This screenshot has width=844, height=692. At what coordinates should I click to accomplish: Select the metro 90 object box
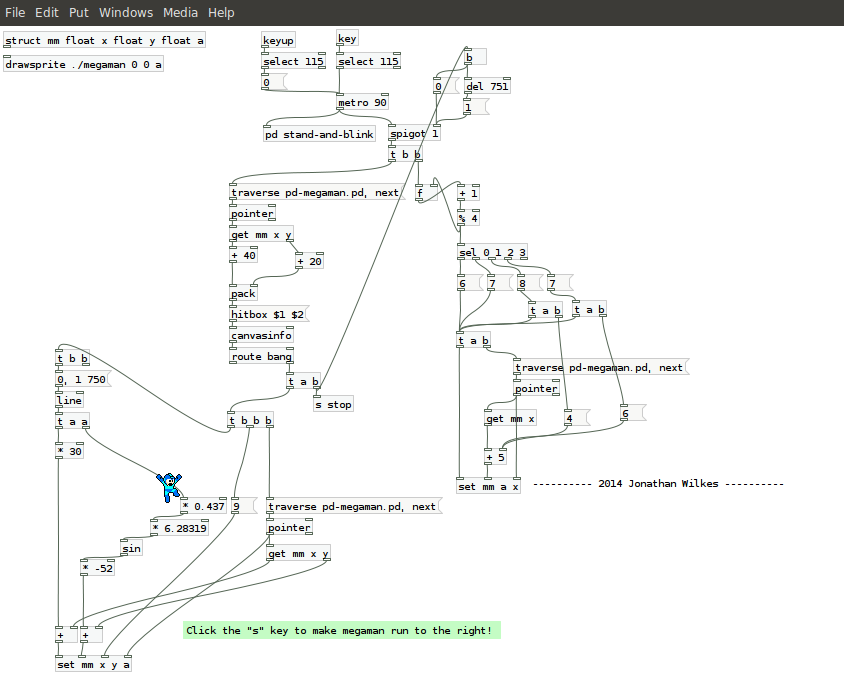pos(363,103)
